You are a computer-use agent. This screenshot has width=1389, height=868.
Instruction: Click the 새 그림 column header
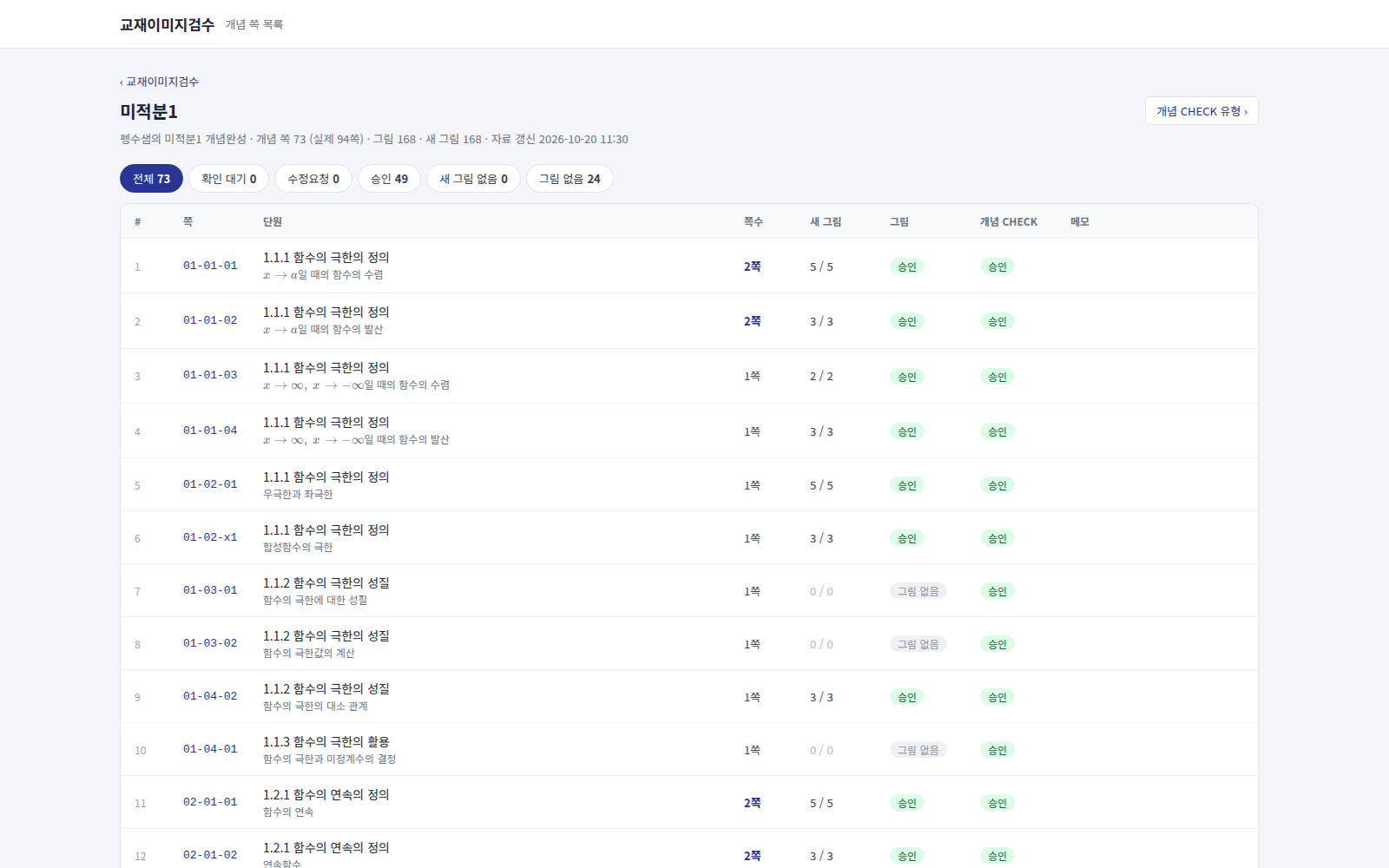[826, 221]
